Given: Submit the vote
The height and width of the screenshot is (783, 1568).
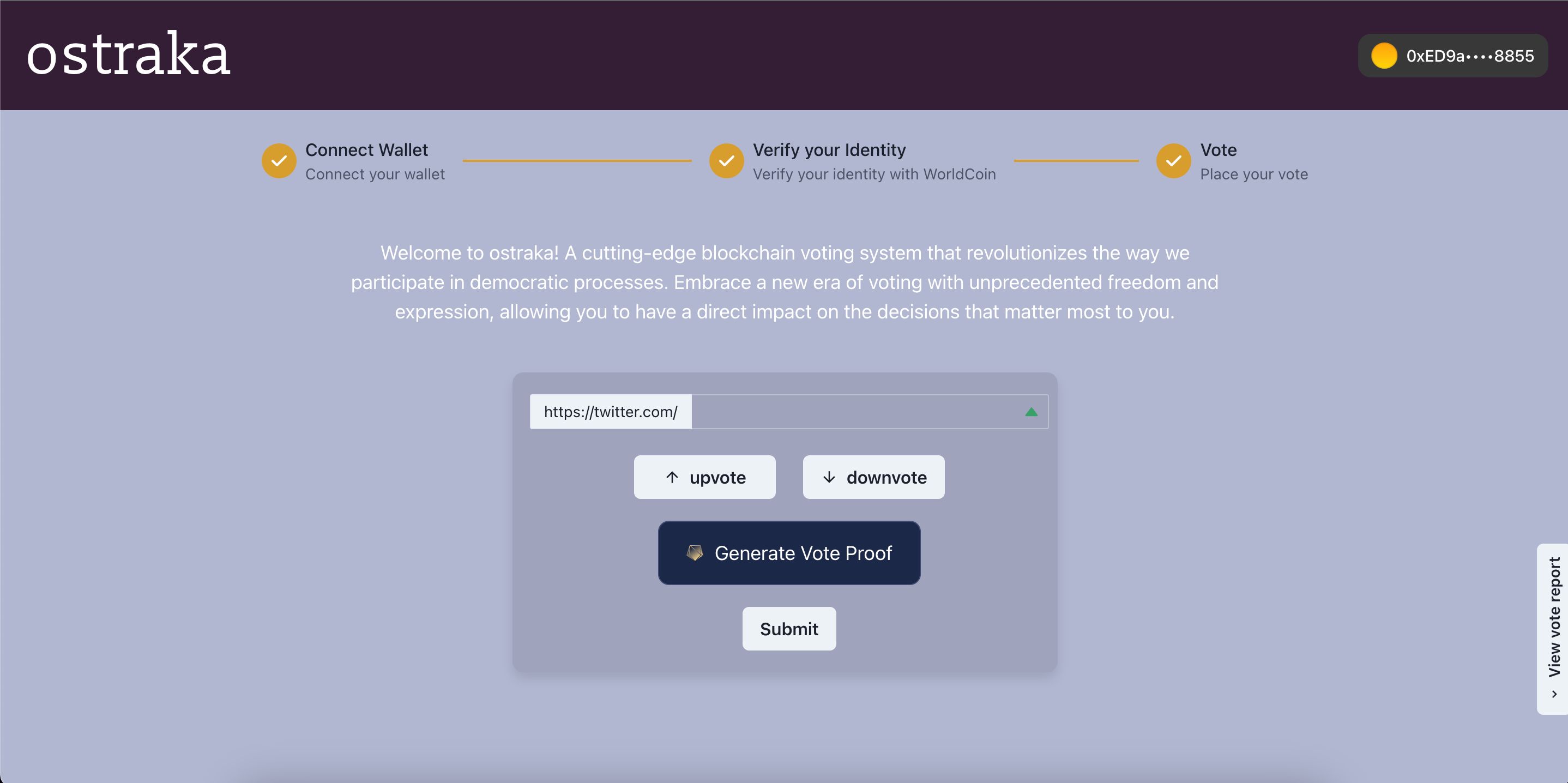Looking at the screenshot, I should click(x=789, y=629).
